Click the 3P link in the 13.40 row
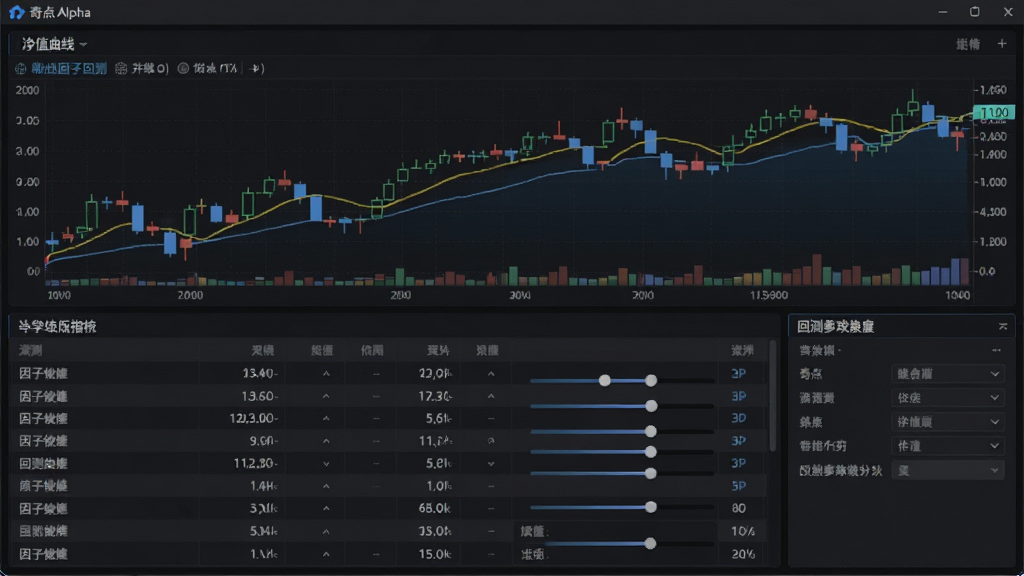 [739, 374]
